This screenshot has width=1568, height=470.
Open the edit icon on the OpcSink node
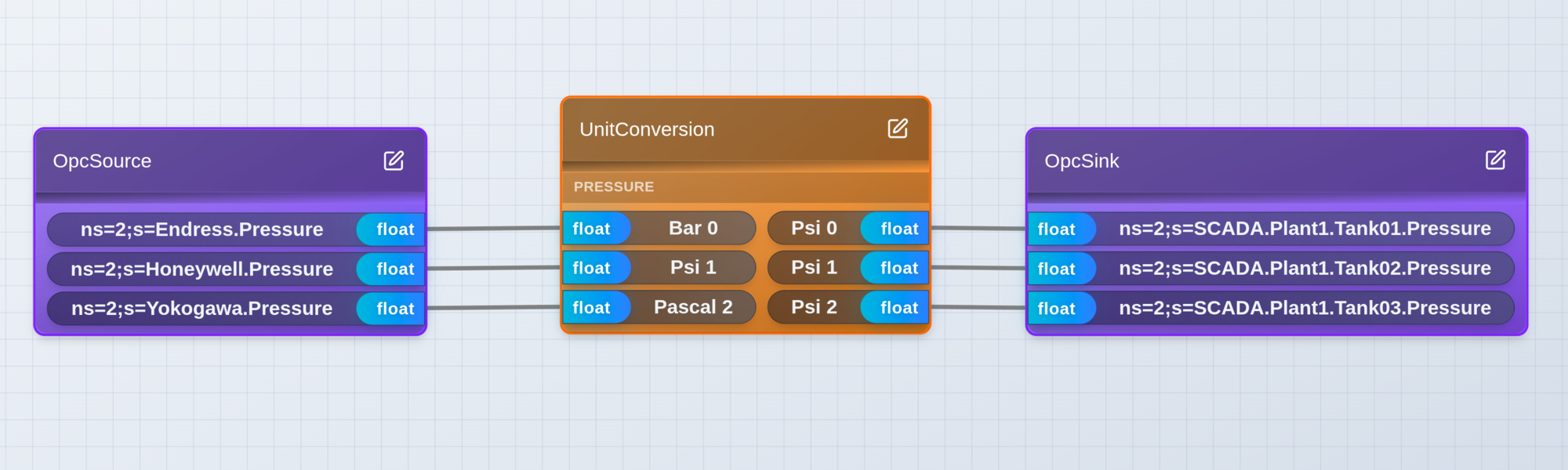coord(1496,160)
